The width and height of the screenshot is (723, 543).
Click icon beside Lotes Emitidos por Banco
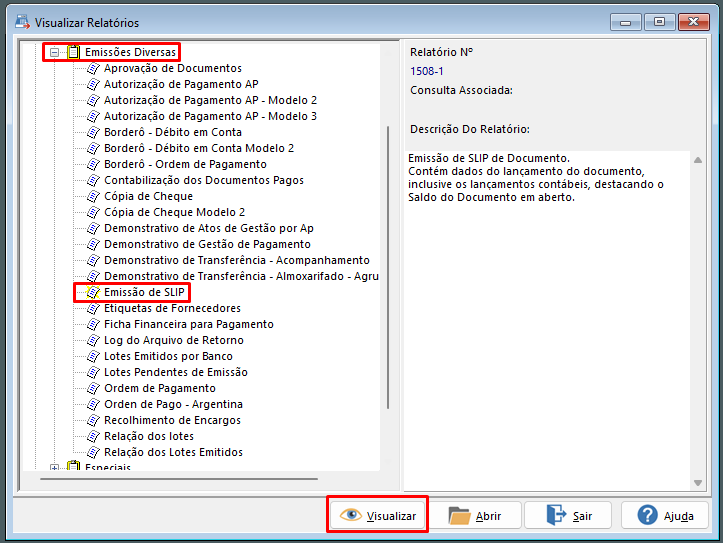pos(94,356)
